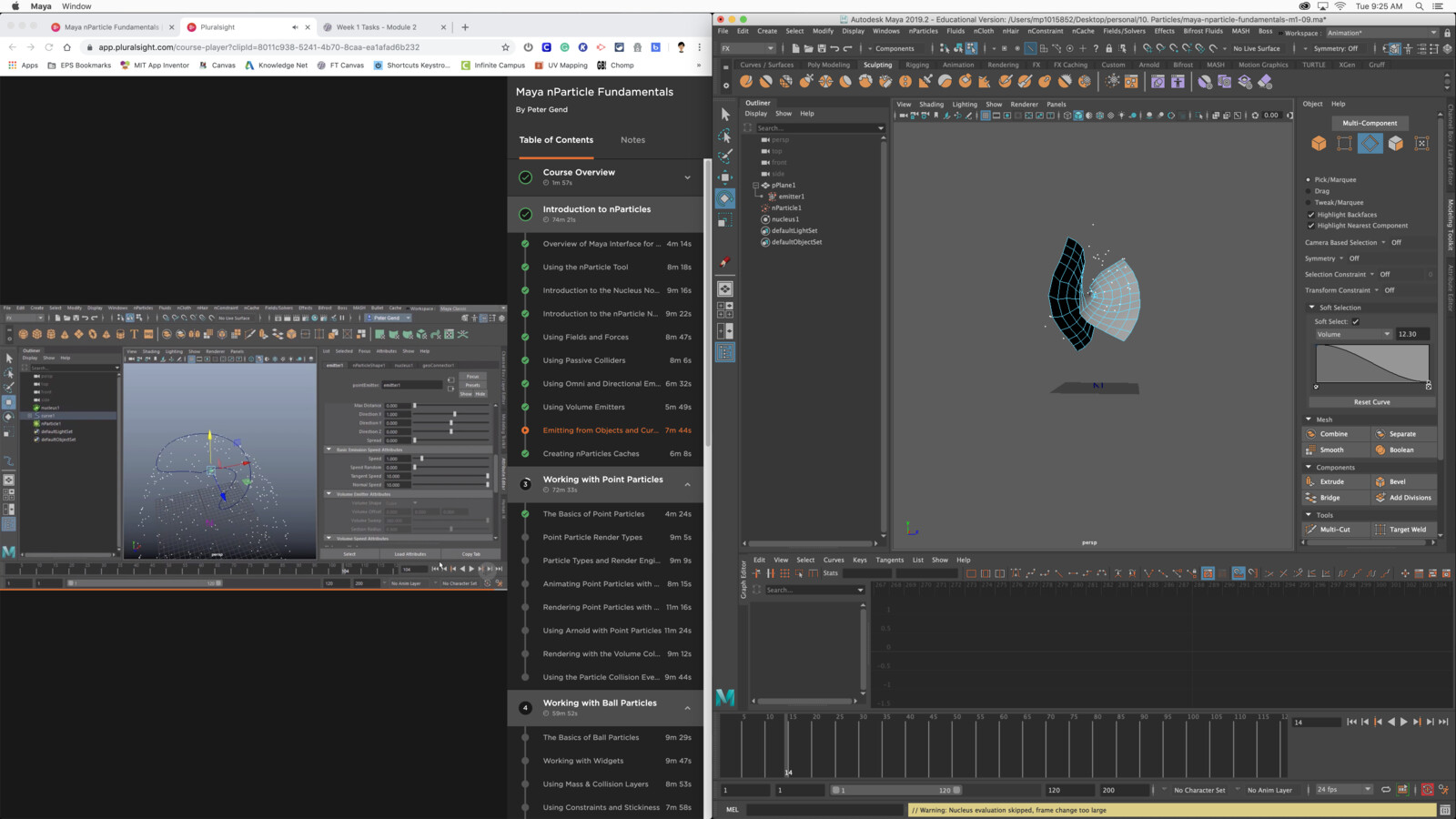Image resolution: width=1456 pixels, height=819 pixels.
Task: Click the nParticle1 node in Outliner
Action: [786, 207]
